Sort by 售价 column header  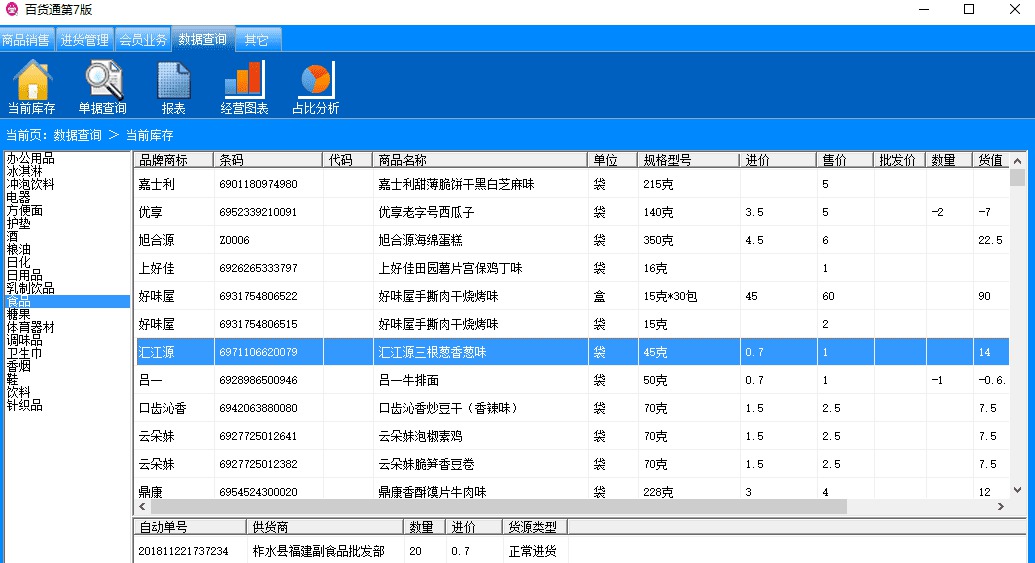(845, 160)
